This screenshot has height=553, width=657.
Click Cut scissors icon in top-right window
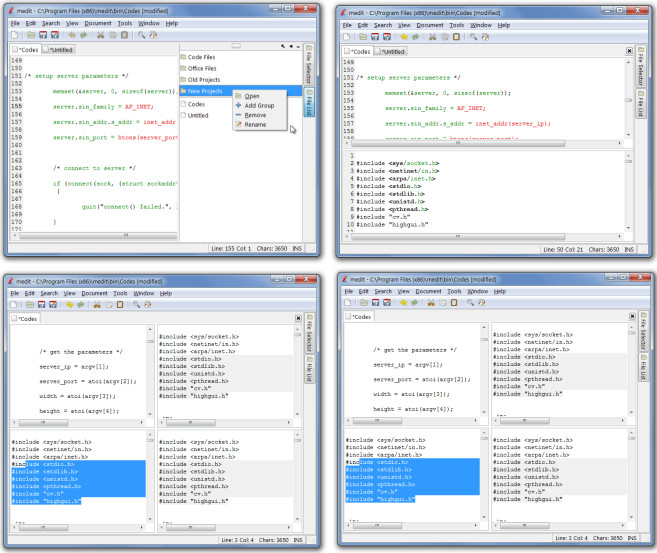432,37
